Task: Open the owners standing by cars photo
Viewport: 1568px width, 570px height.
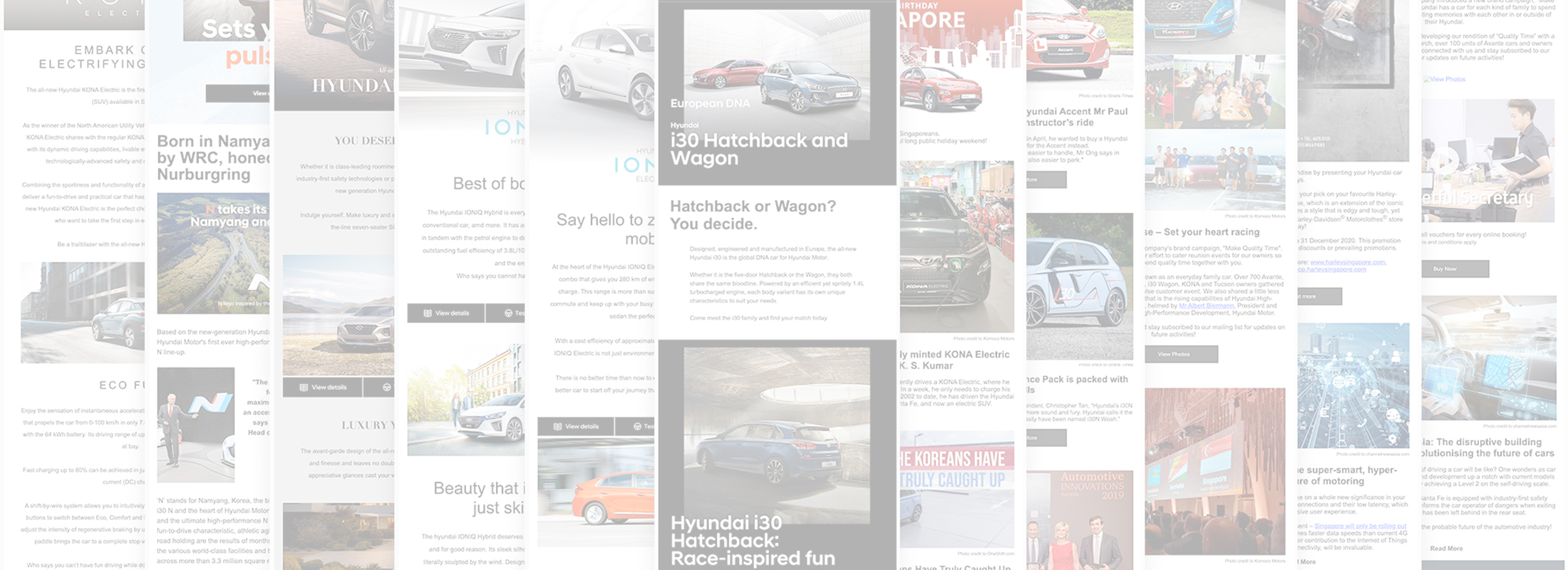Action: (x=1215, y=170)
